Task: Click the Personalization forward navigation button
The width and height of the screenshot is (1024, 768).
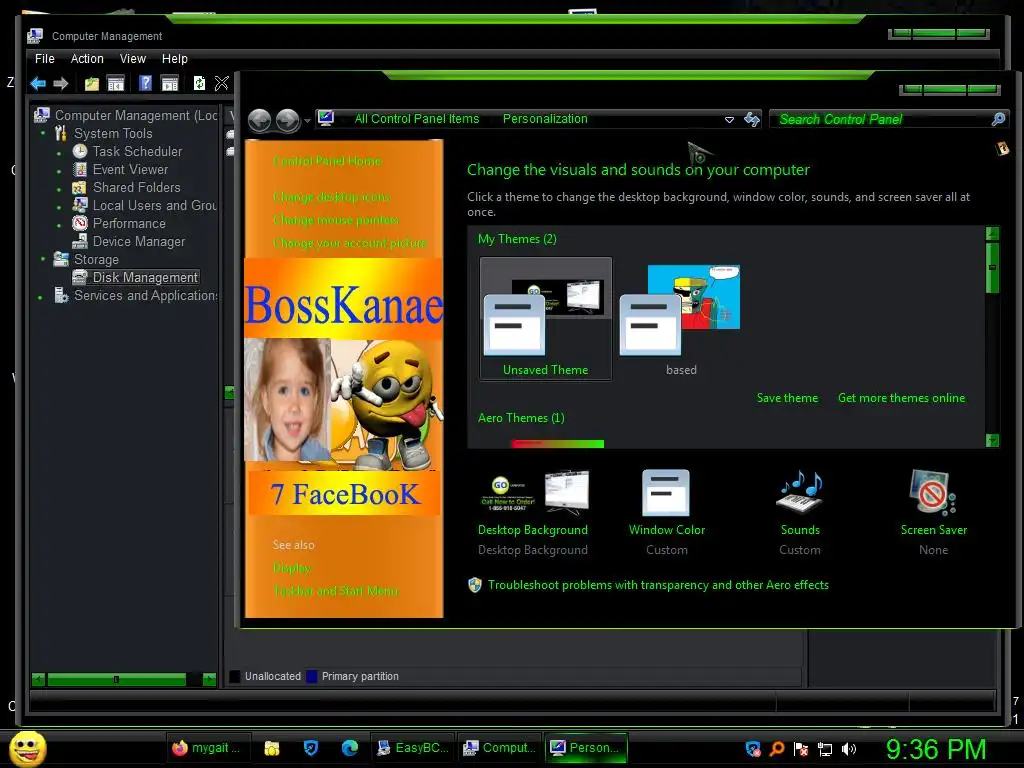Action: coord(287,120)
